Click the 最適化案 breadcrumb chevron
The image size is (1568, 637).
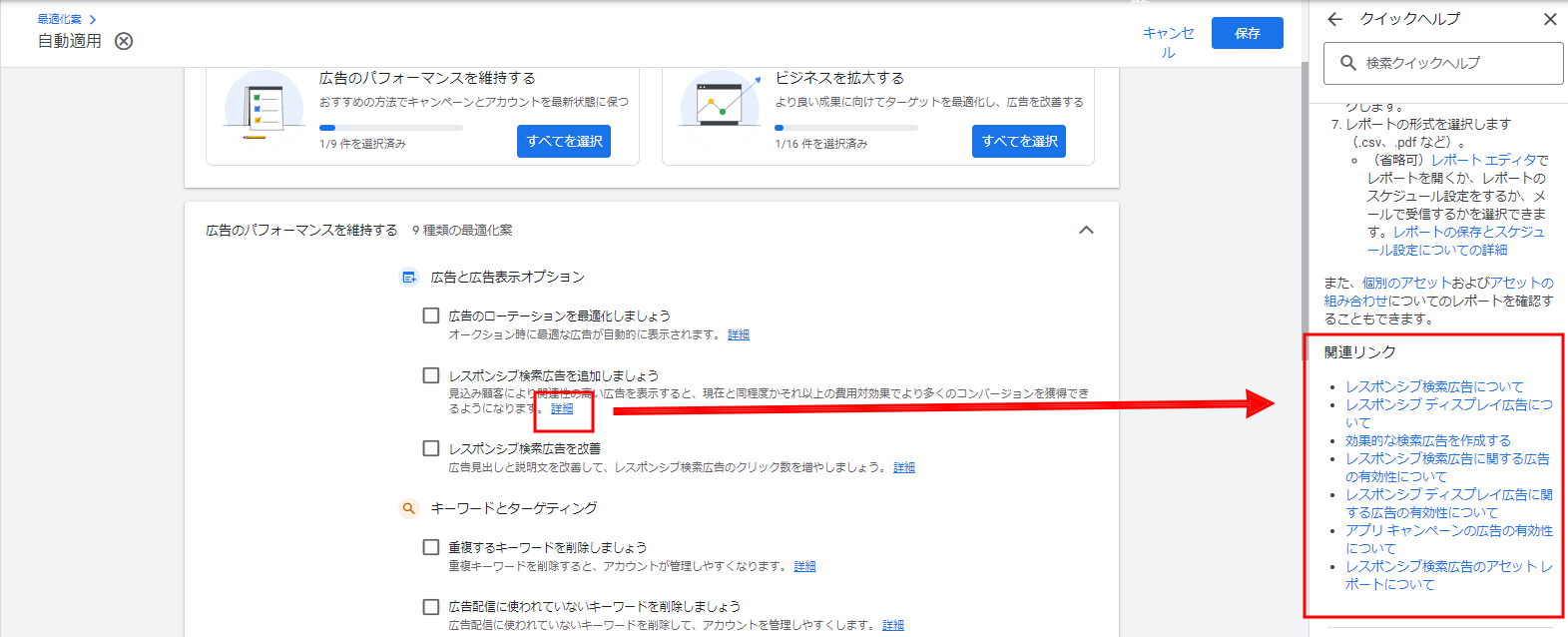pyautogui.click(x=93, y=19)
